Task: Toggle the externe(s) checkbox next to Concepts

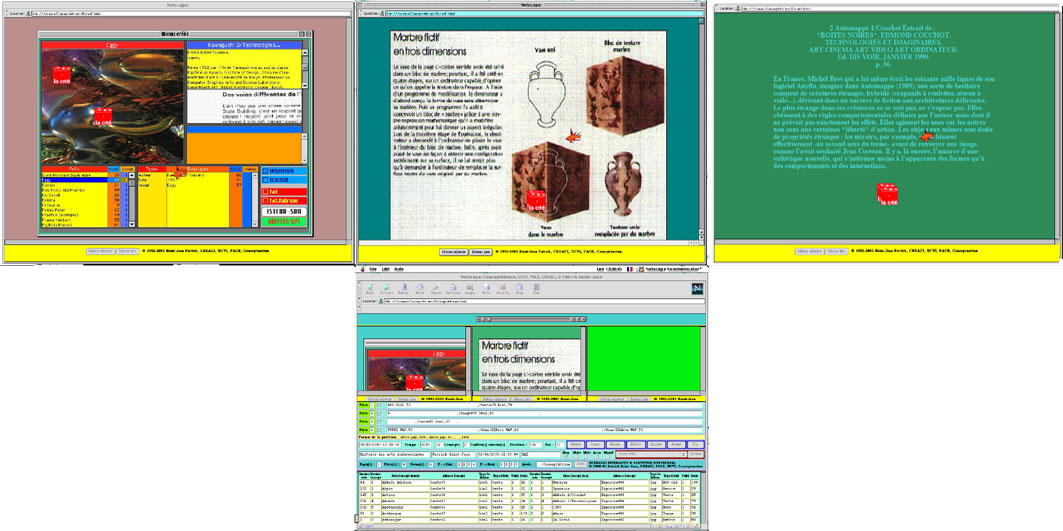Action: point(466,445)
